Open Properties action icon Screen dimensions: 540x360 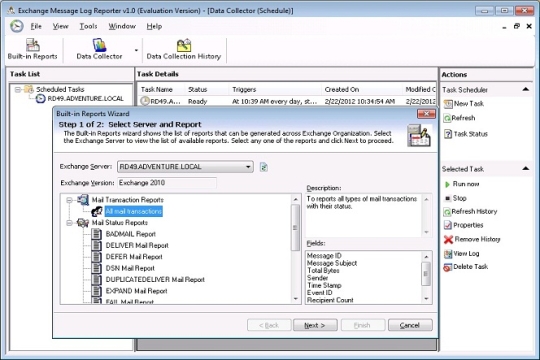[447, 225]
